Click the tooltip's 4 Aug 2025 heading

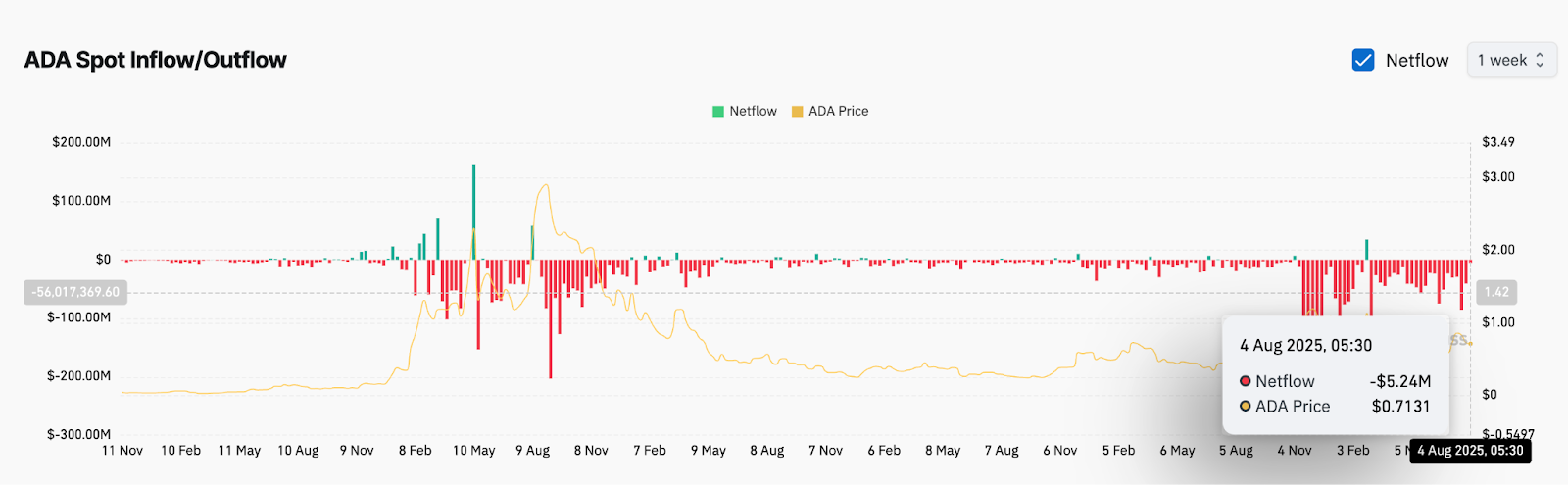pos(1305,345)
